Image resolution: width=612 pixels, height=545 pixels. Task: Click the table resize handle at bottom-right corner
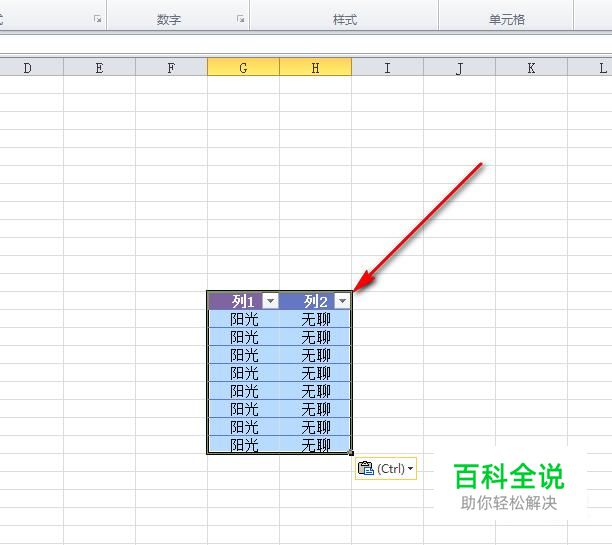pos(351,453)
